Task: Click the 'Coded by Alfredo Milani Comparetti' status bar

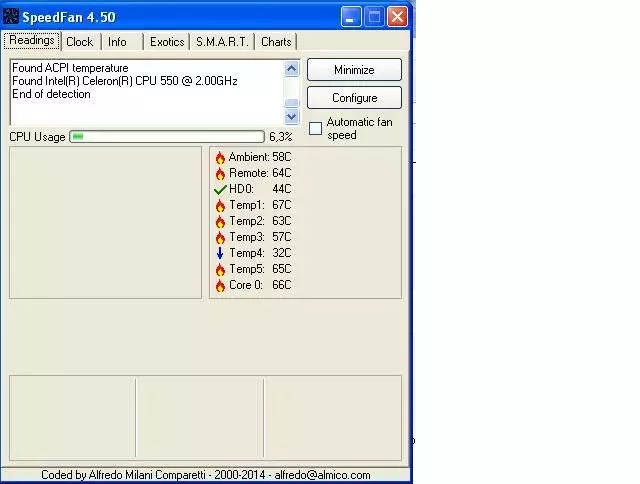Action: coord(206,475)
